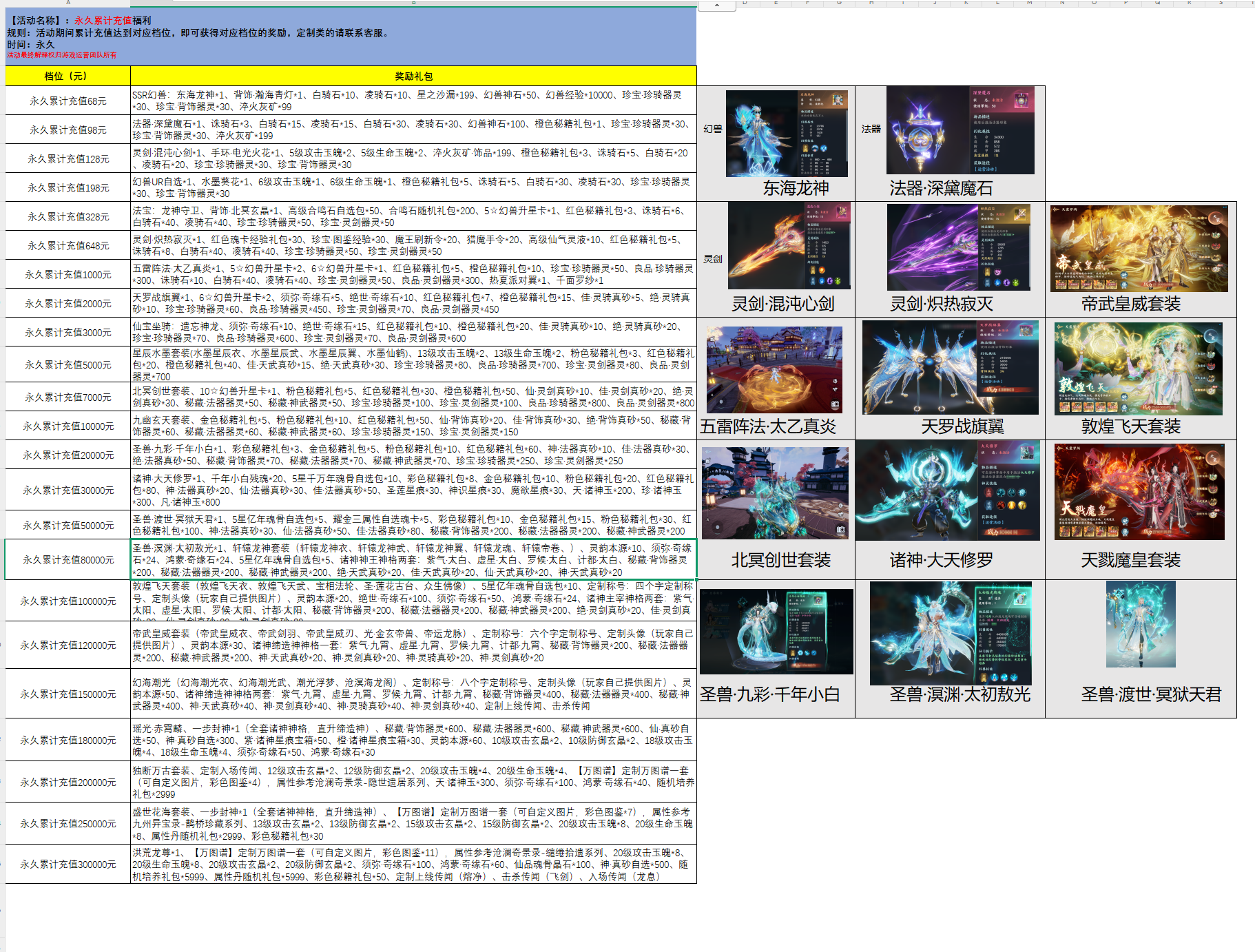Select the 圣兽·溟渊·太初敖光 image
This screenshot has width=1255, height=952.
point(950,633)
